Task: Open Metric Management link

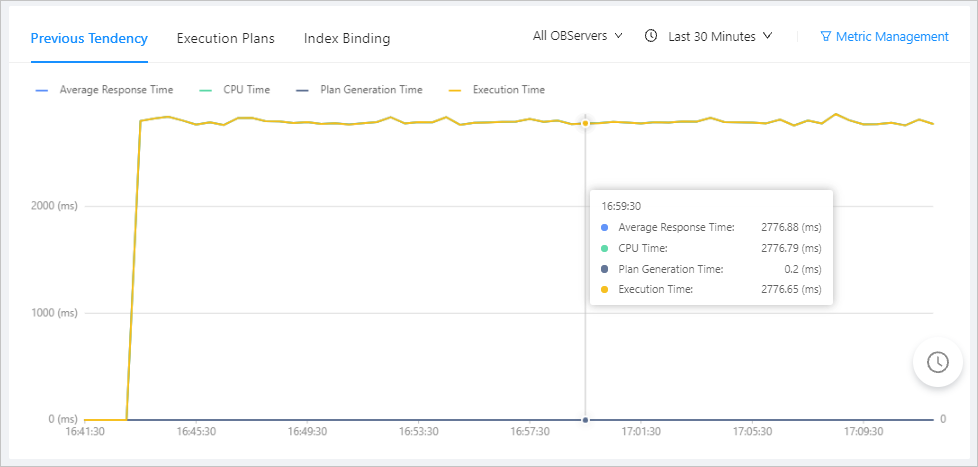Action: (891, 37)
